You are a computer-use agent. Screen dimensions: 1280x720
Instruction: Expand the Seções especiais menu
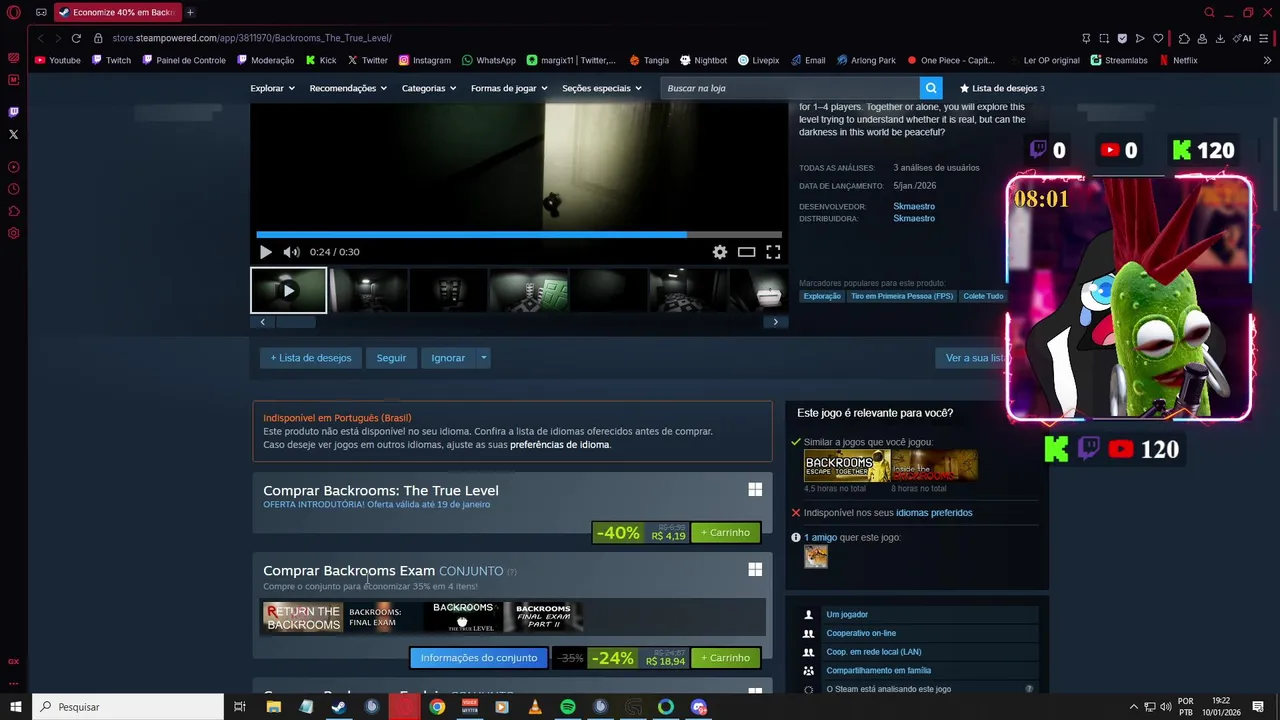point(602,88)
